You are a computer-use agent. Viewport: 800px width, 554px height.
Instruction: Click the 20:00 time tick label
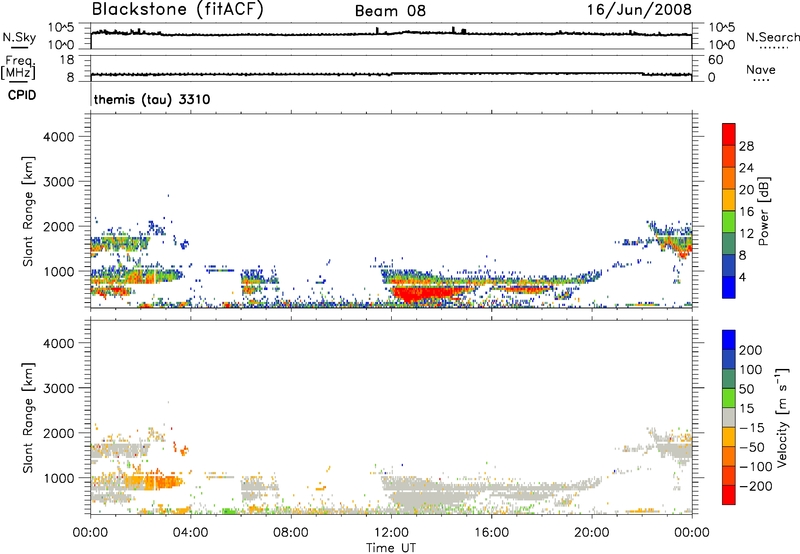[x=592, y=533]
